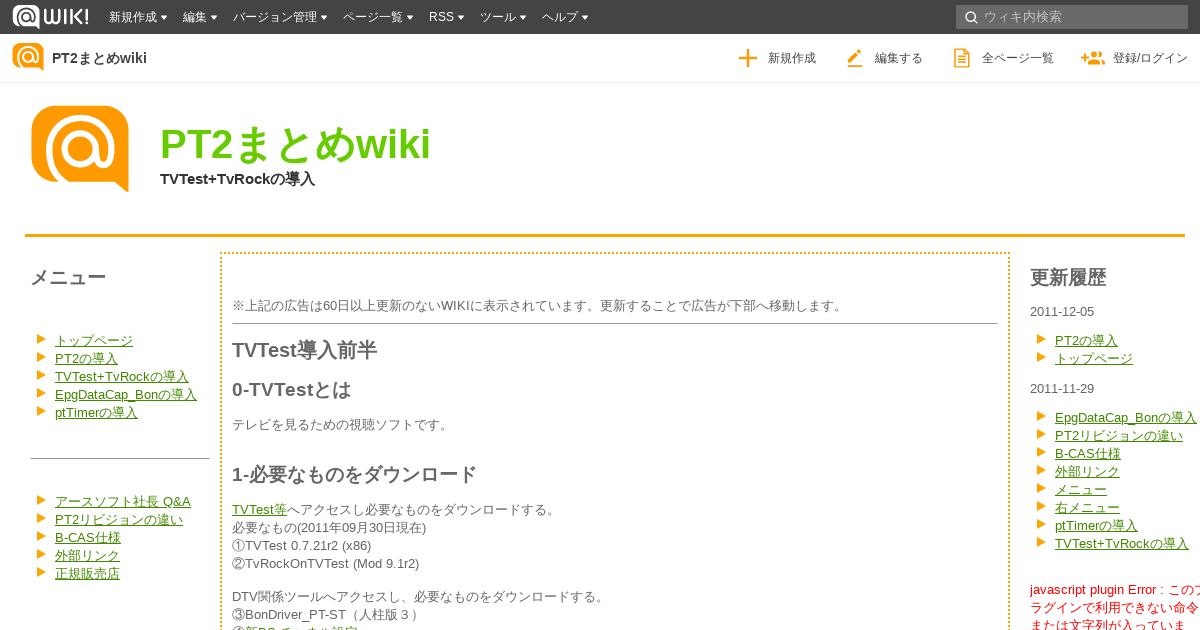Open the 編集 dropdown menu

tap(200, 17)
